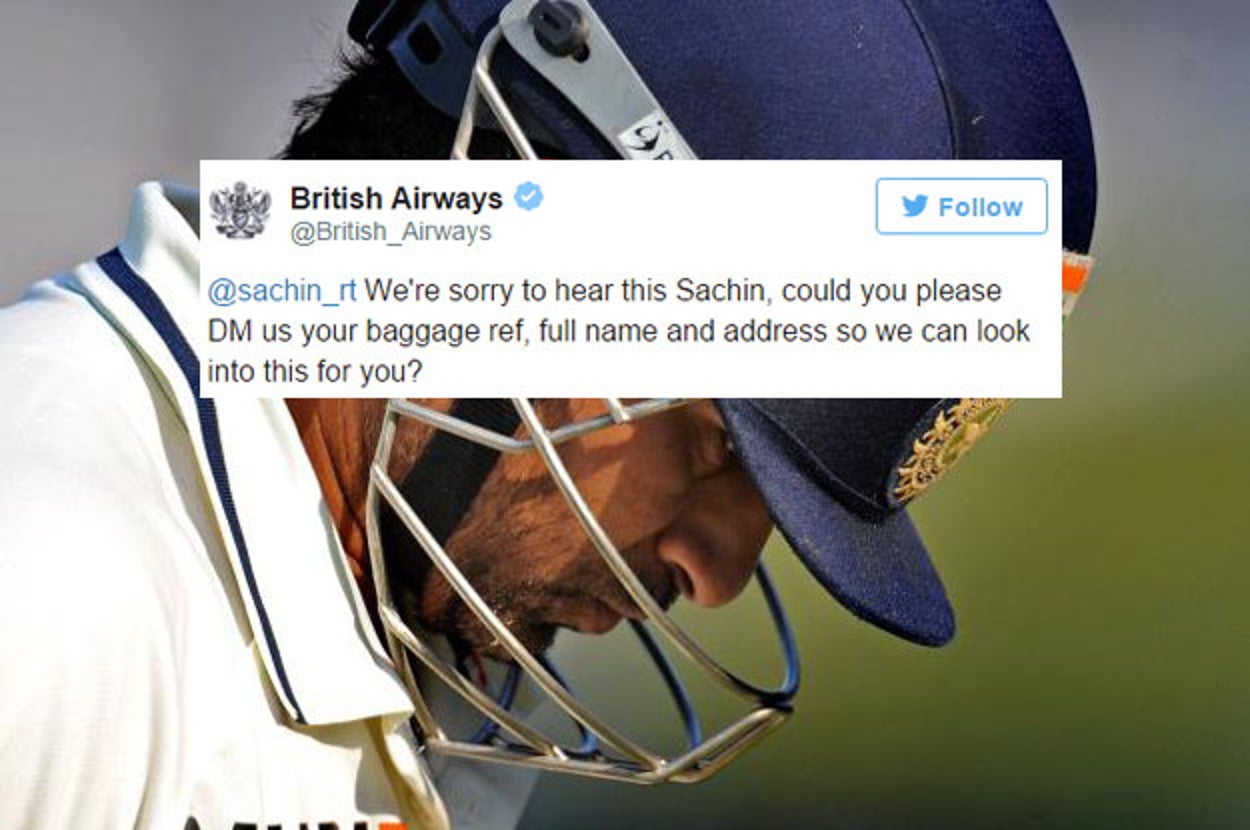
Task: Click the blue verified badge checkmark
Action: 528,198
